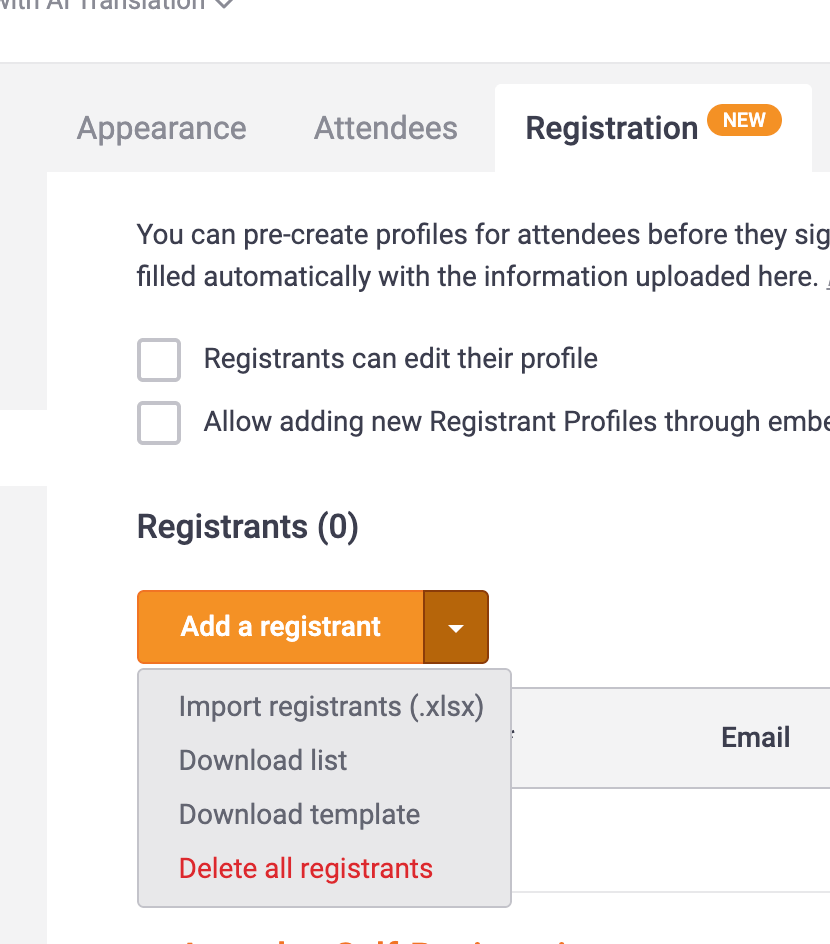Expand the AI Translation chevron
The height and width of the screenshot is (944, 830).
[x=225, y=4]
